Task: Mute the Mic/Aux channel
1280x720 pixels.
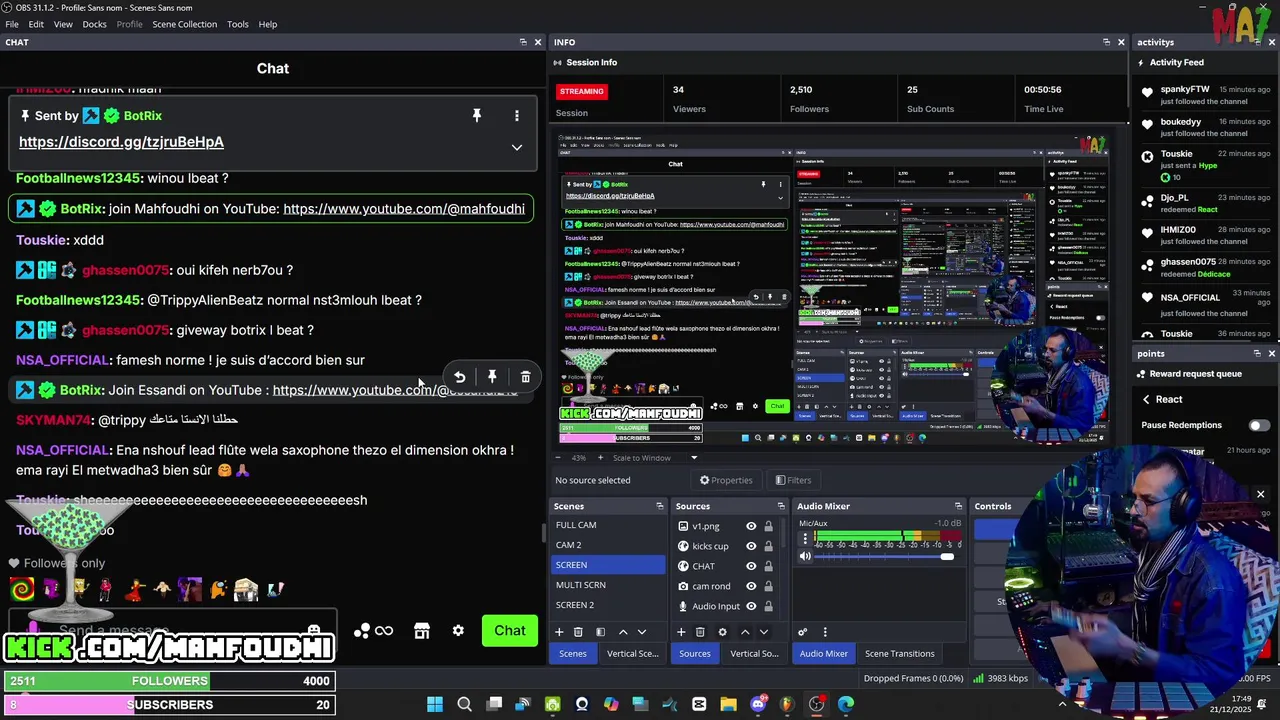Action: pyautogui.click(x=805, y=556)
